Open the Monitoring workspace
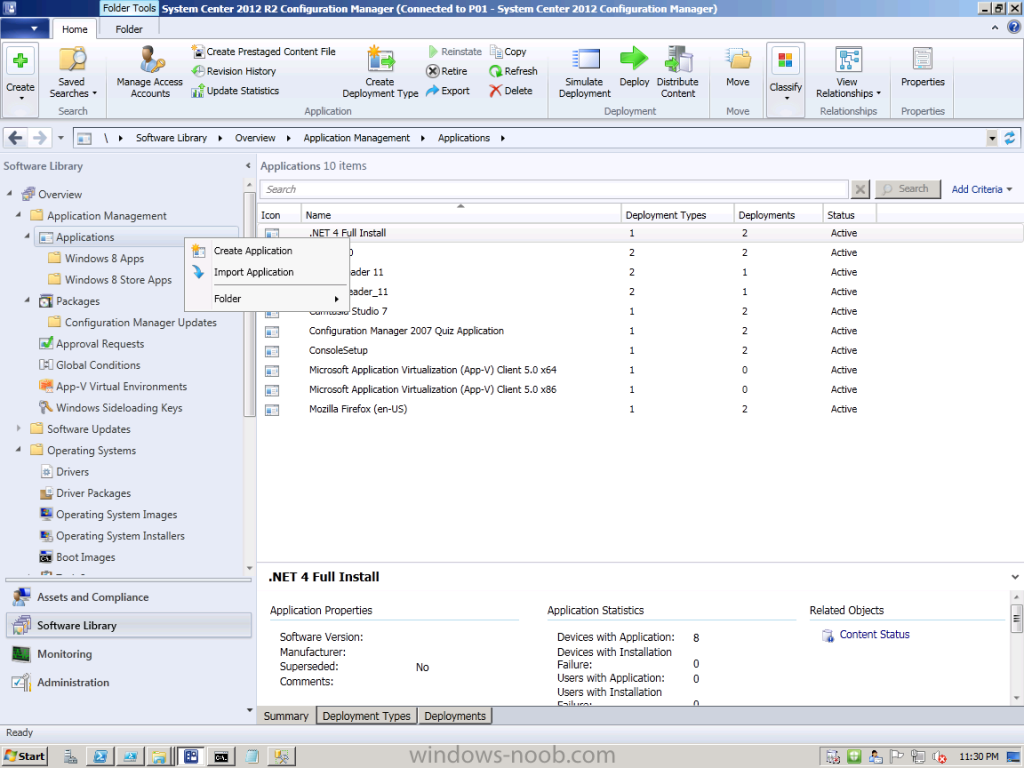The image size is (1024, 768). pyautogui.click(x=129, y=654)
